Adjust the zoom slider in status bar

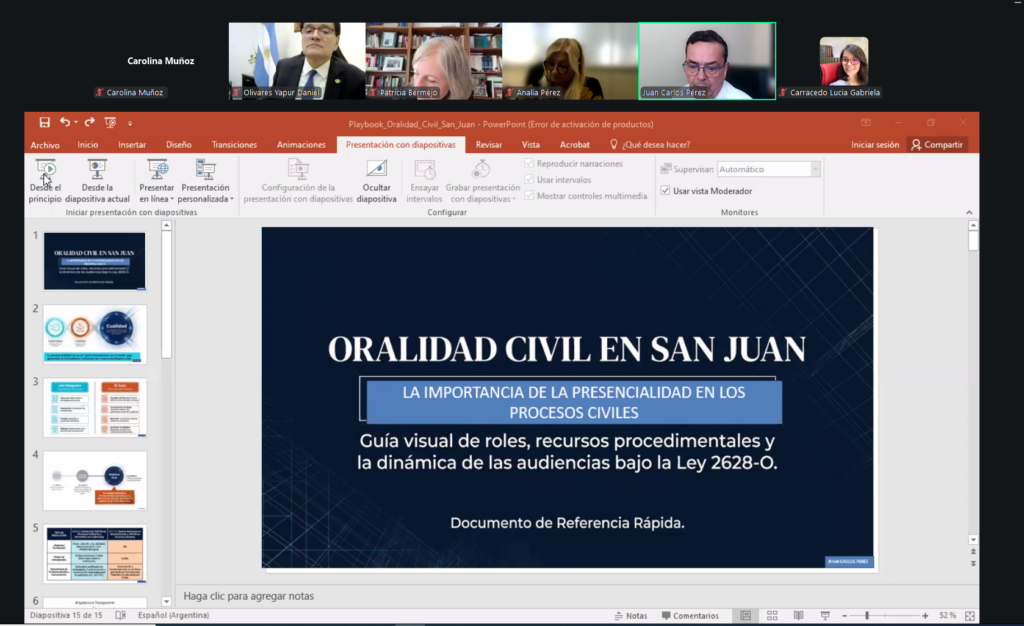(x=867, y=616)
